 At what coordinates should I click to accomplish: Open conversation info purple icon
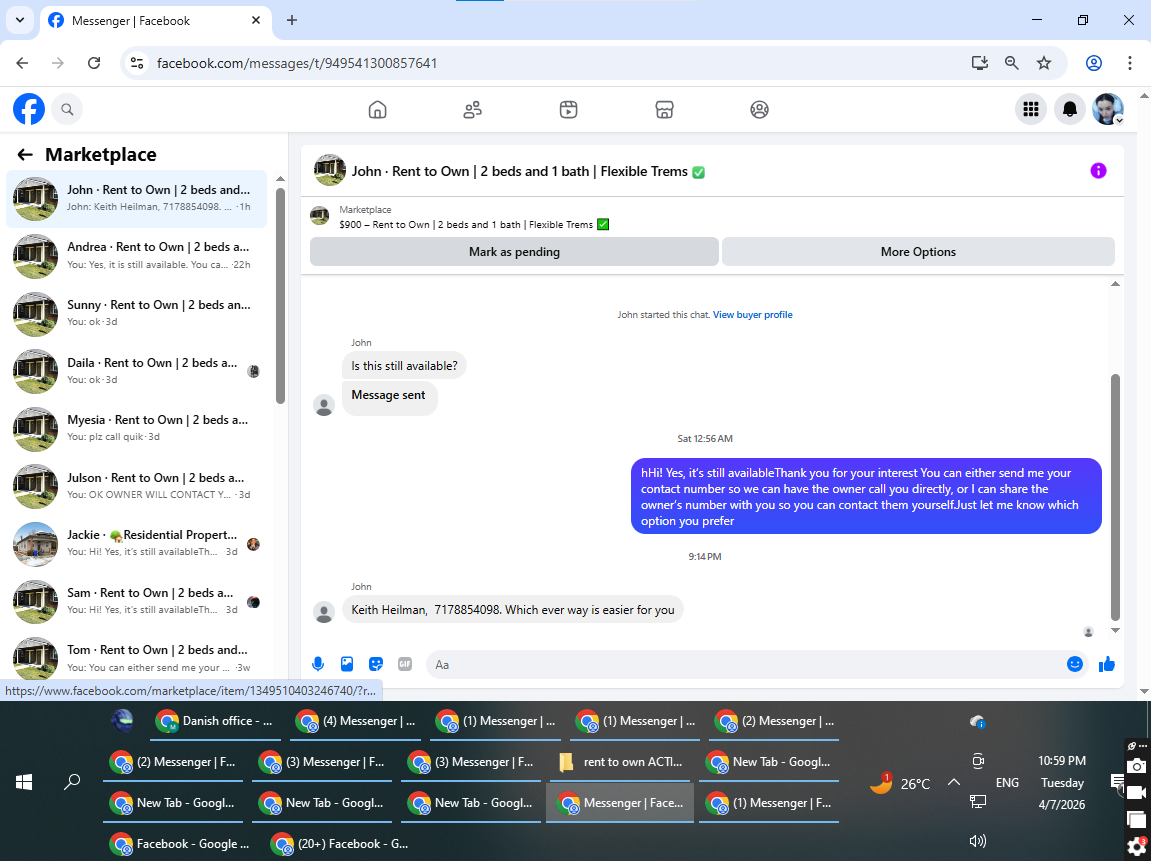coord(1098,171)
